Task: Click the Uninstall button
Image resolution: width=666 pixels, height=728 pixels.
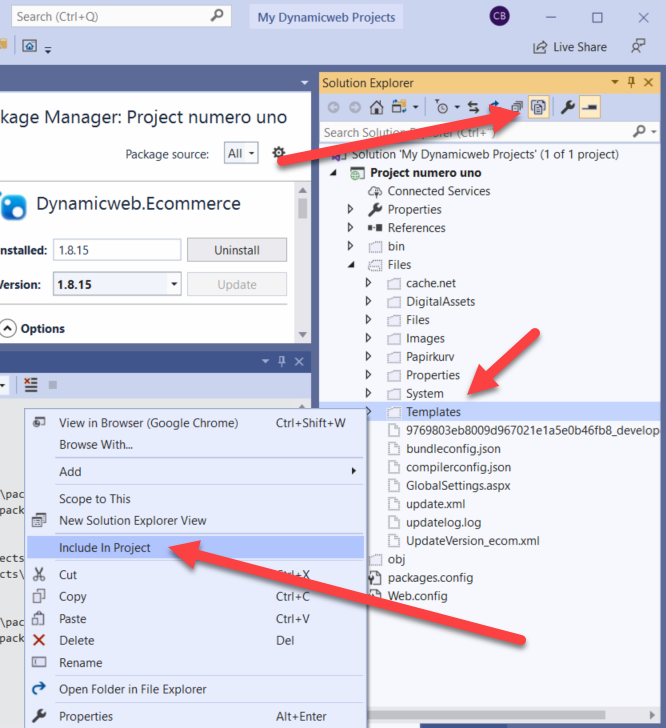Action: 236,250
